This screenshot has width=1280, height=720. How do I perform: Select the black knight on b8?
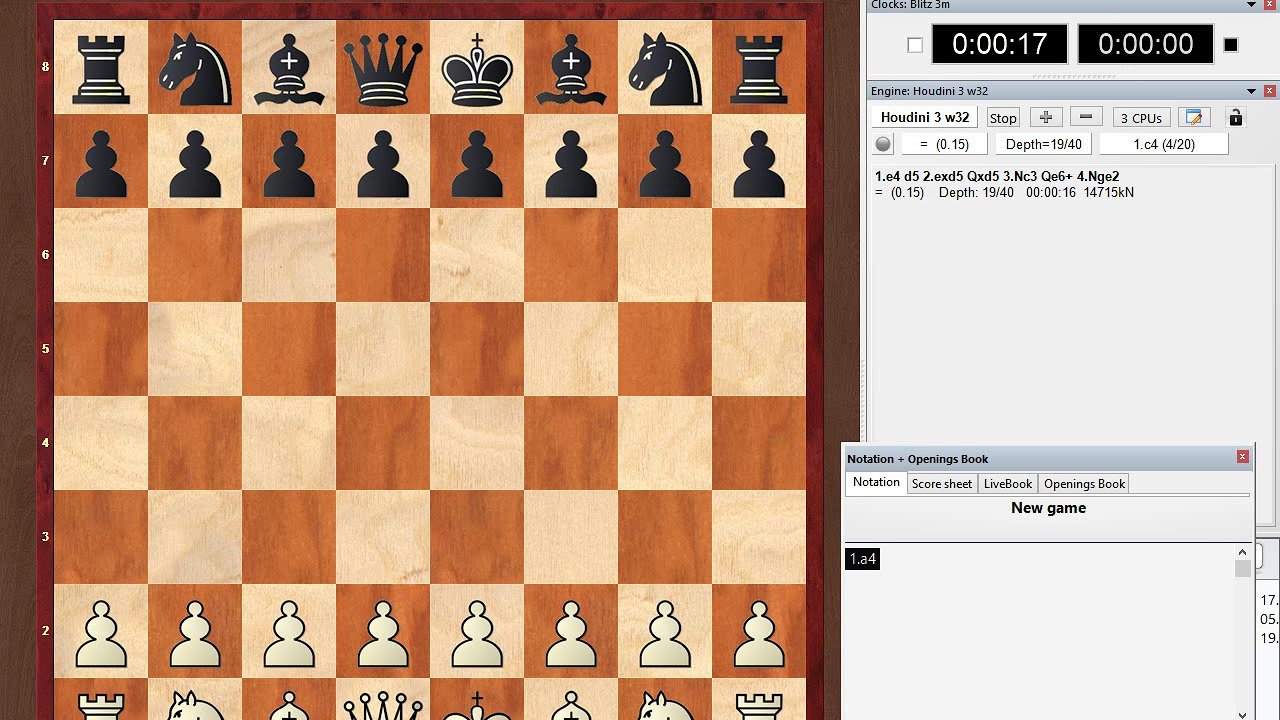(x=195, y=68)
